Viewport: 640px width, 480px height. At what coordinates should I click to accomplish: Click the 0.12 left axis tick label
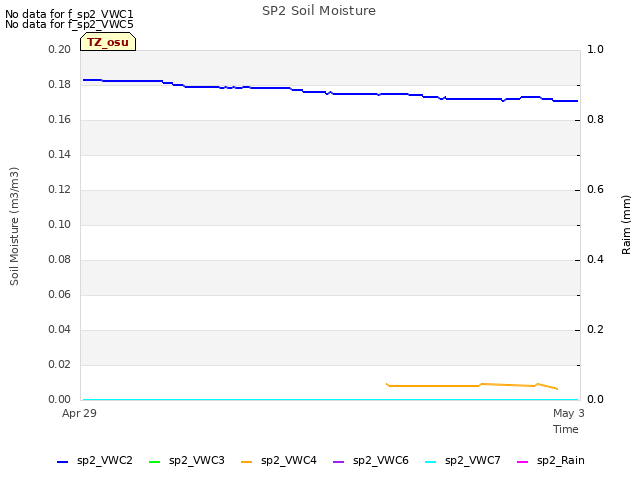coord(60,189)
